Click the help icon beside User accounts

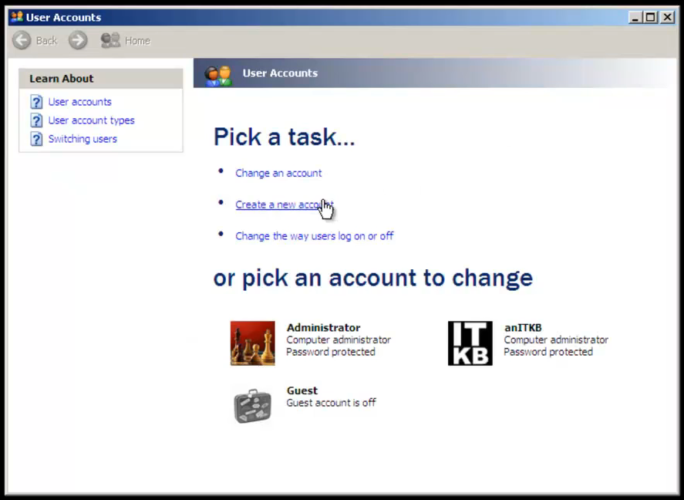point(37,102)
